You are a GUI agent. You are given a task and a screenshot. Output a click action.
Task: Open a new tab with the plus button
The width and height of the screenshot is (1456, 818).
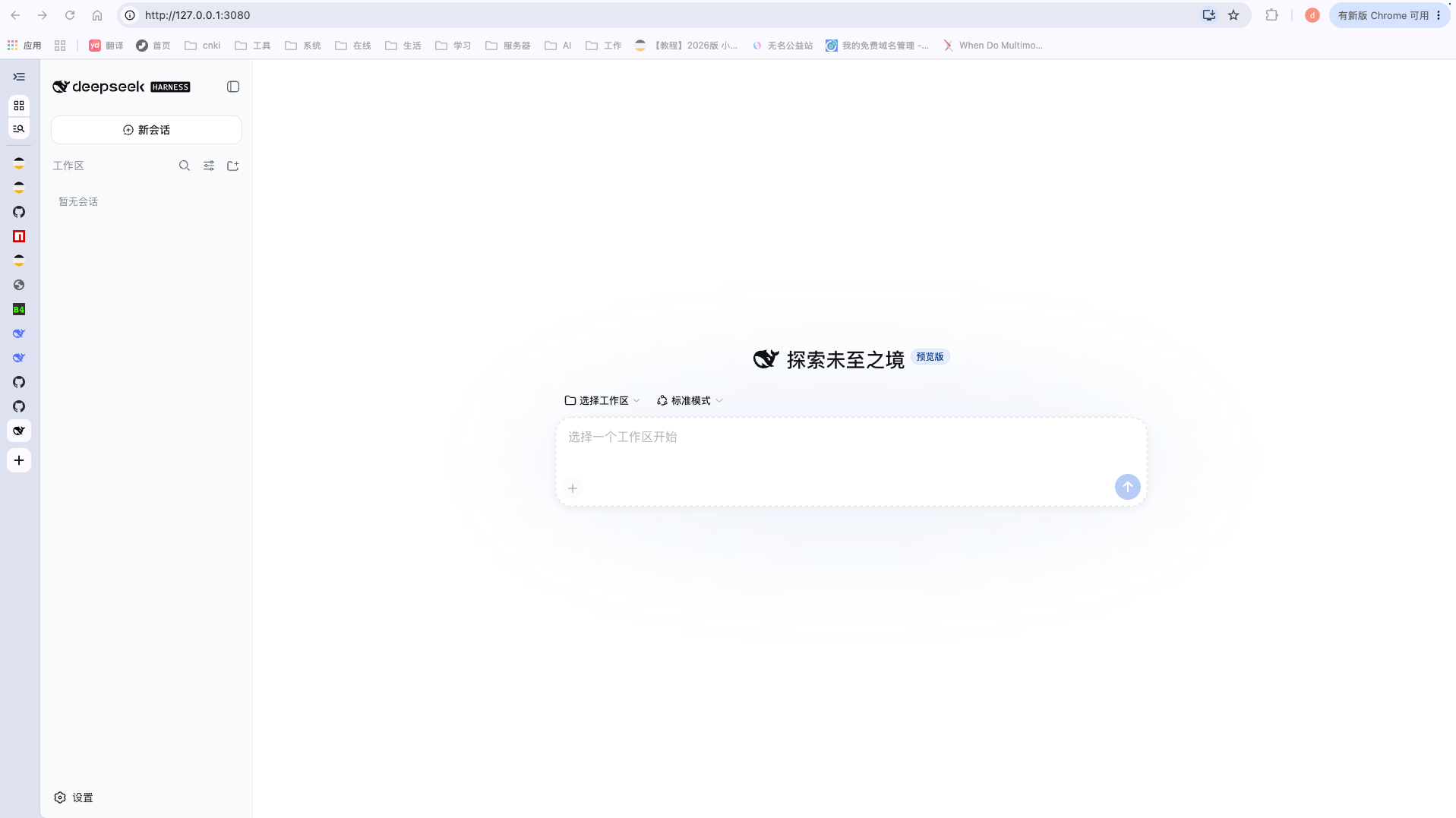(x=19, y=460)
